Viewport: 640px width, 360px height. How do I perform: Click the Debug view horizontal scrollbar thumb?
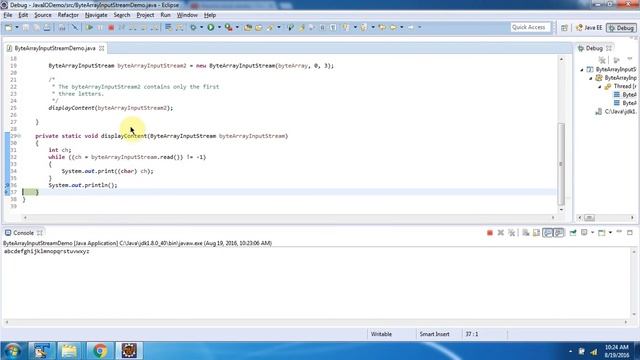pos(589,218)
